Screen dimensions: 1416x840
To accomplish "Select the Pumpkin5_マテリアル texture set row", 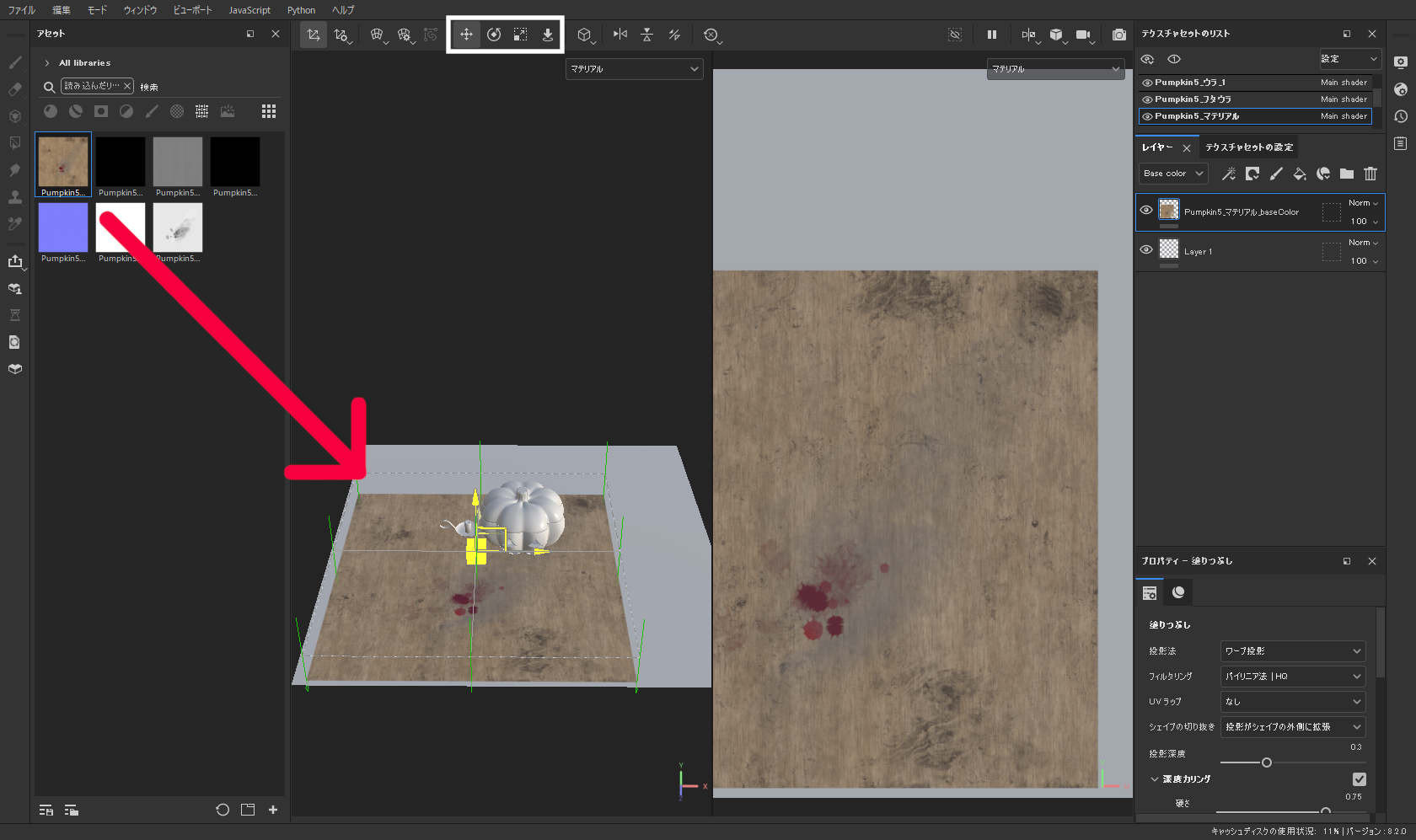I will [1255, 116].
